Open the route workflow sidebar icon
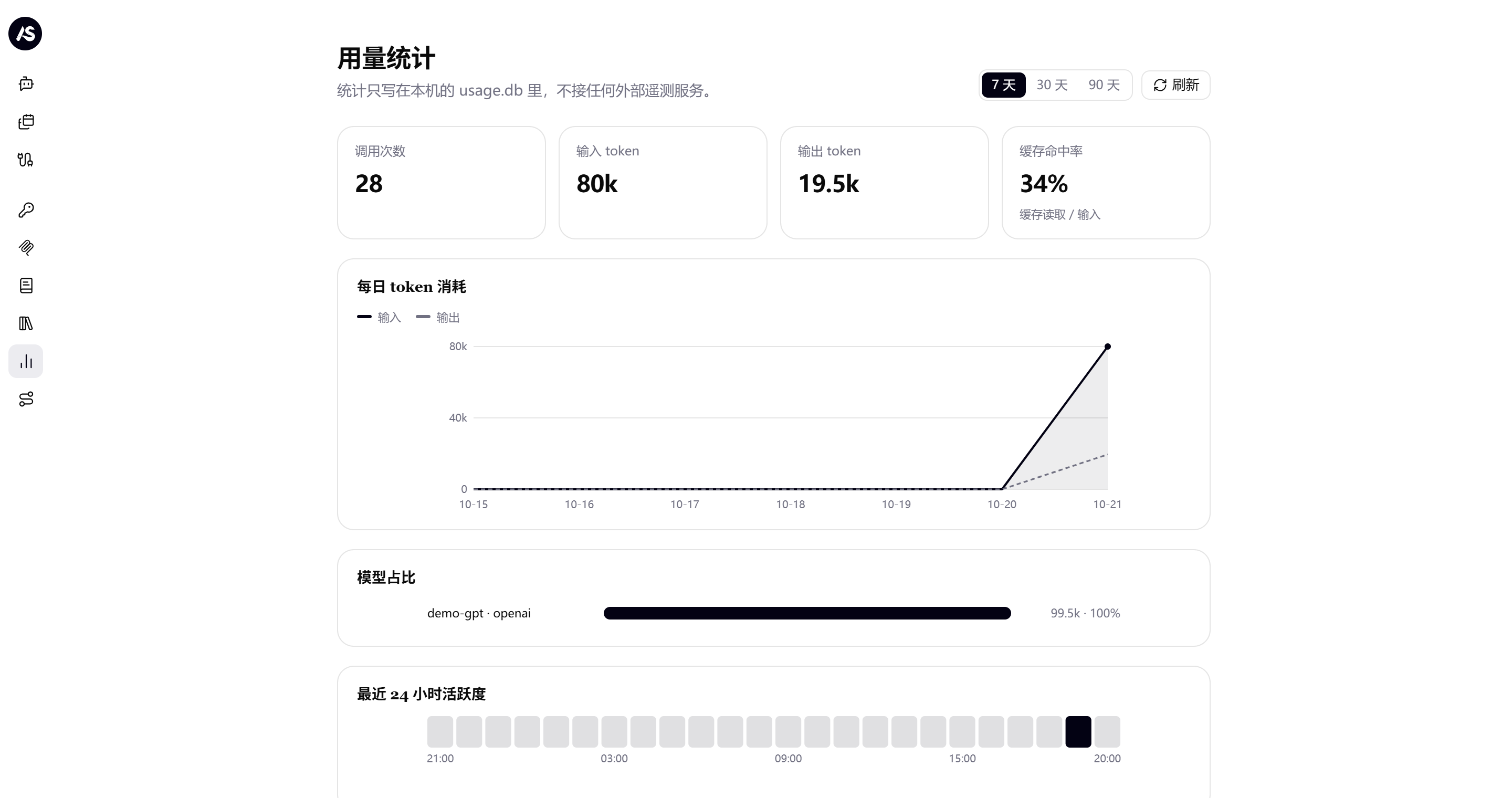This screenshot has height=798, width=1512. coord(26,399)
